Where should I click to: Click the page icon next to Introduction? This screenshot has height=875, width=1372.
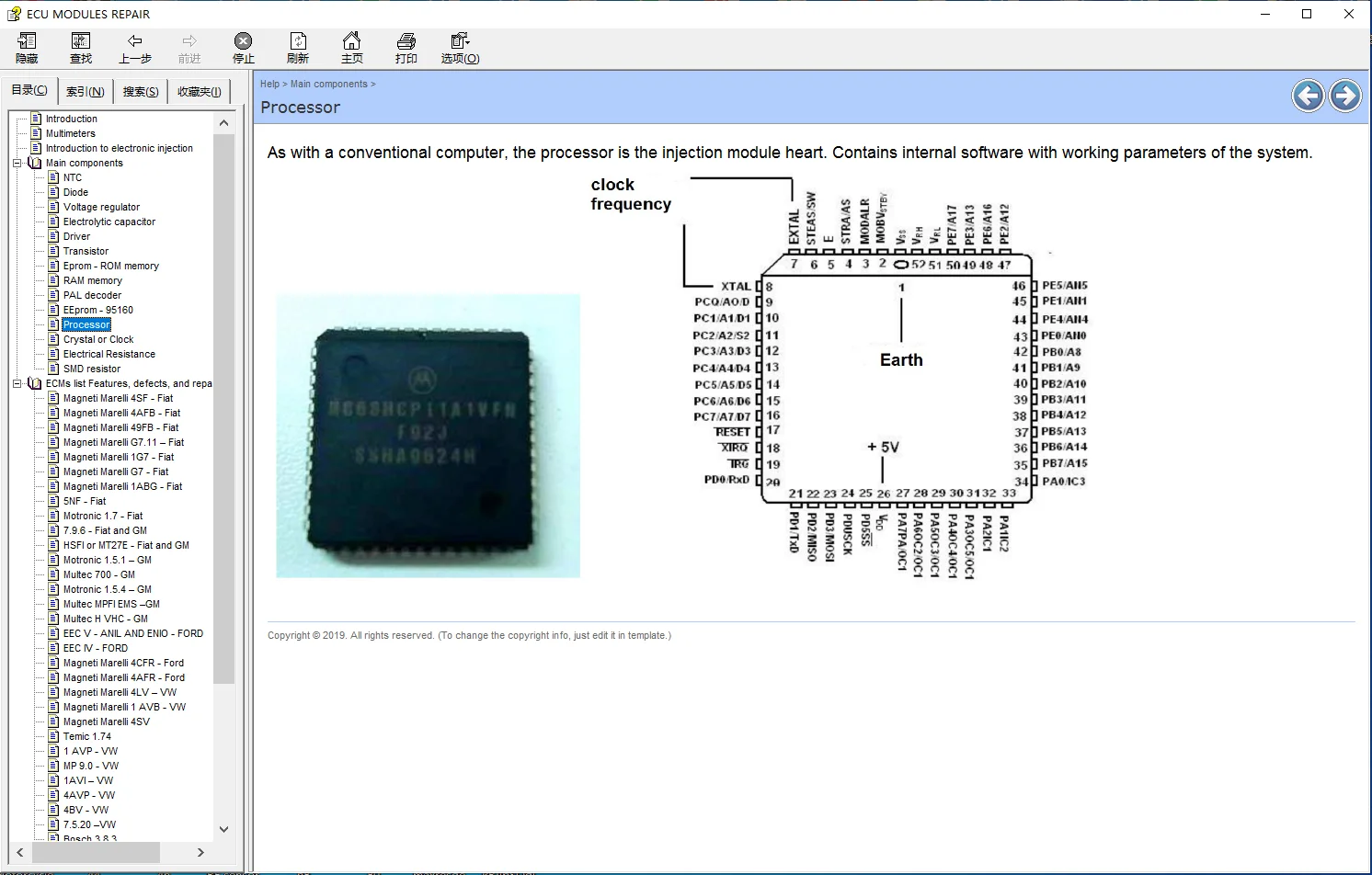tap(36, 119)
